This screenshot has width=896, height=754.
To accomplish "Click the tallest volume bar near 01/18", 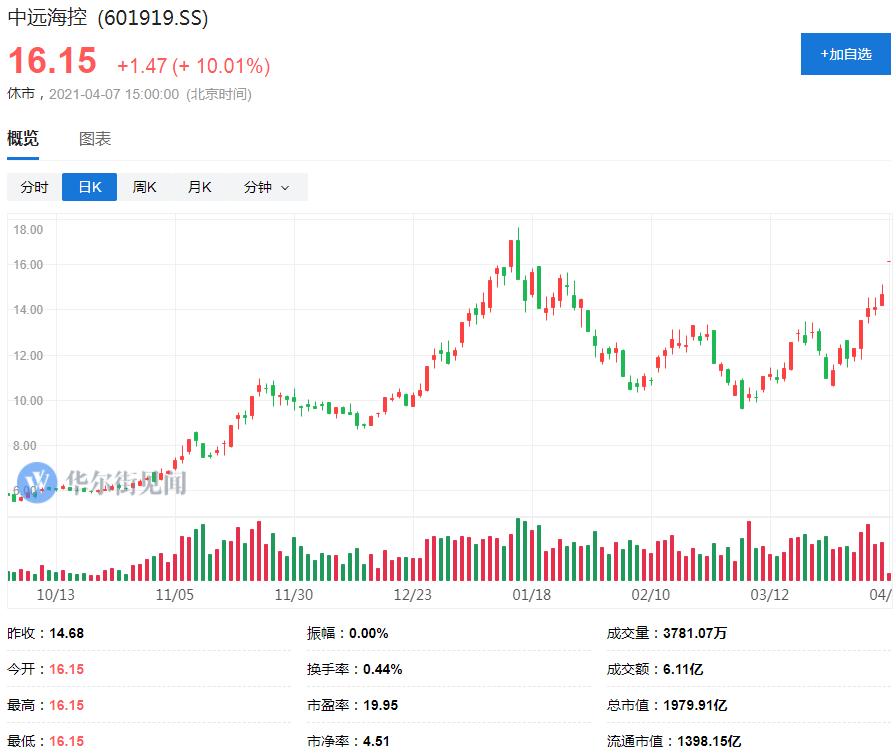I will (518, 550).
